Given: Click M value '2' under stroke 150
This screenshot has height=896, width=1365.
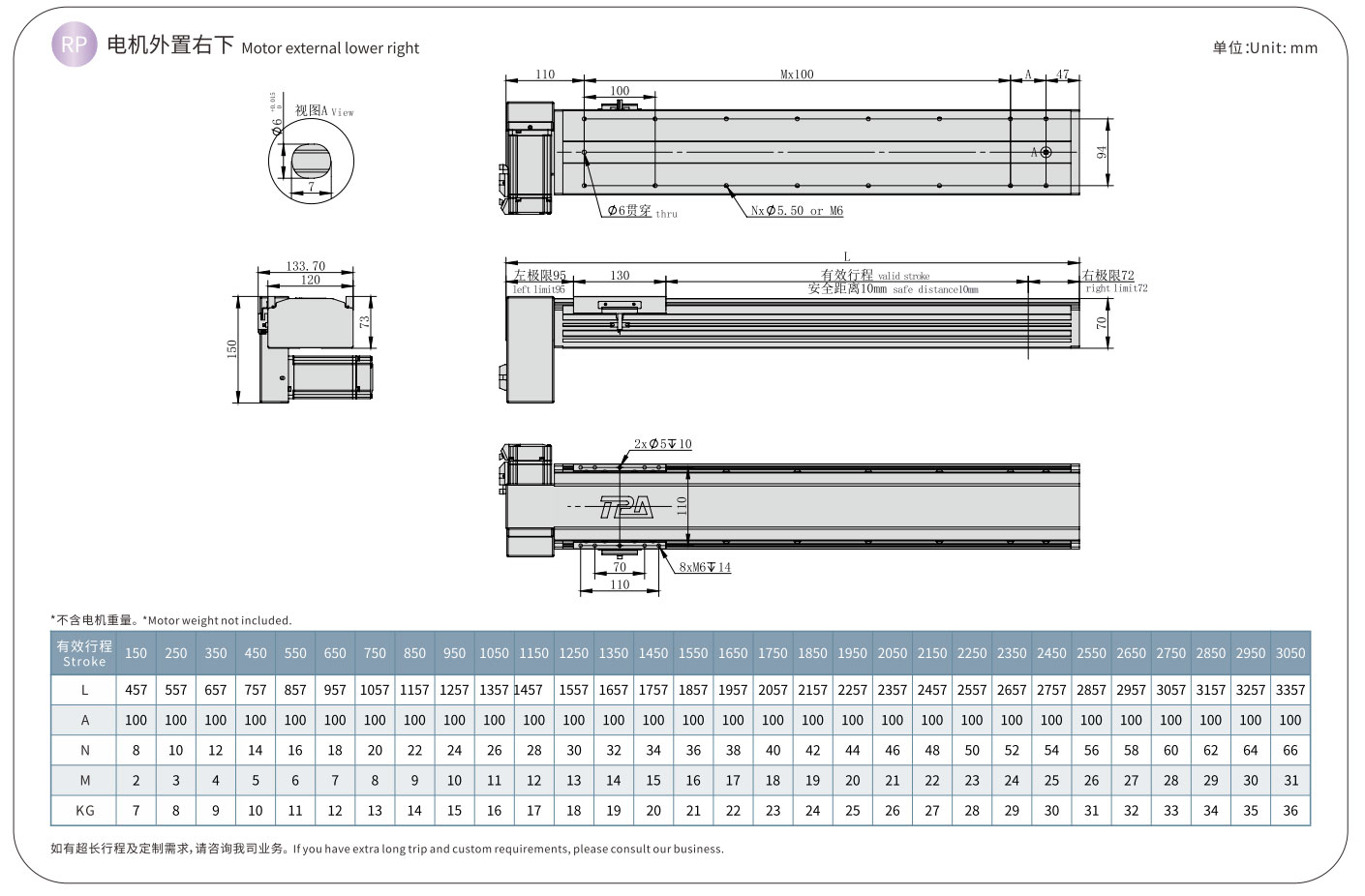Looking at the screenshot, I should point(136,780).
